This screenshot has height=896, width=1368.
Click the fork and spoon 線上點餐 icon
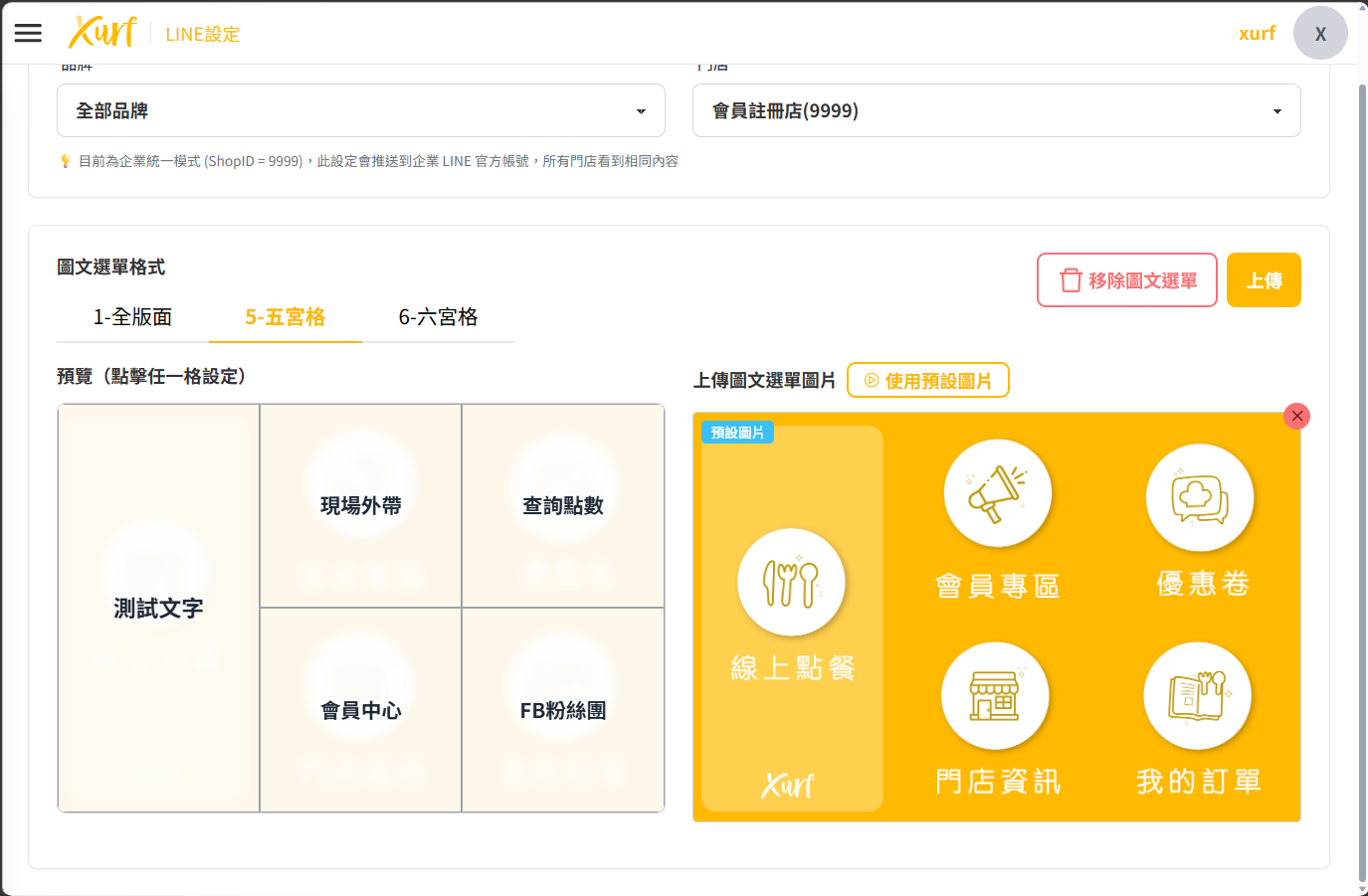791,583
